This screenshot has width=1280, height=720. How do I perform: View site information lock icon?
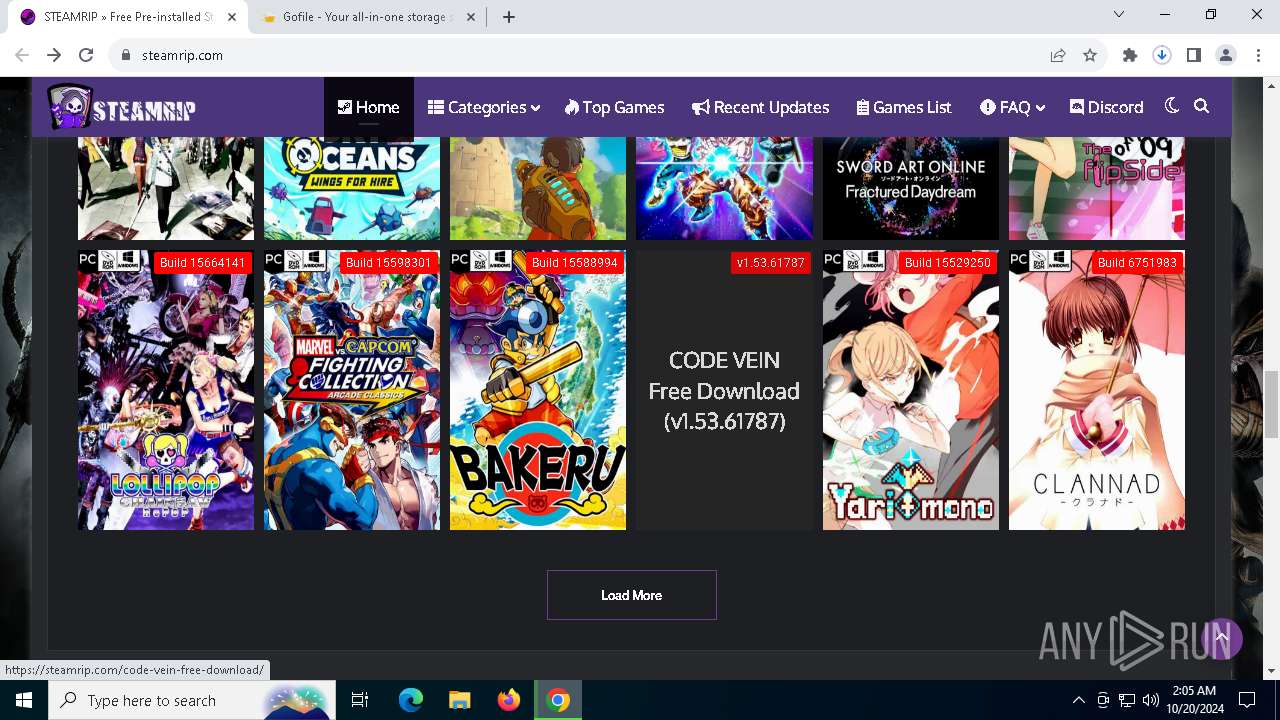click(126, 55)
